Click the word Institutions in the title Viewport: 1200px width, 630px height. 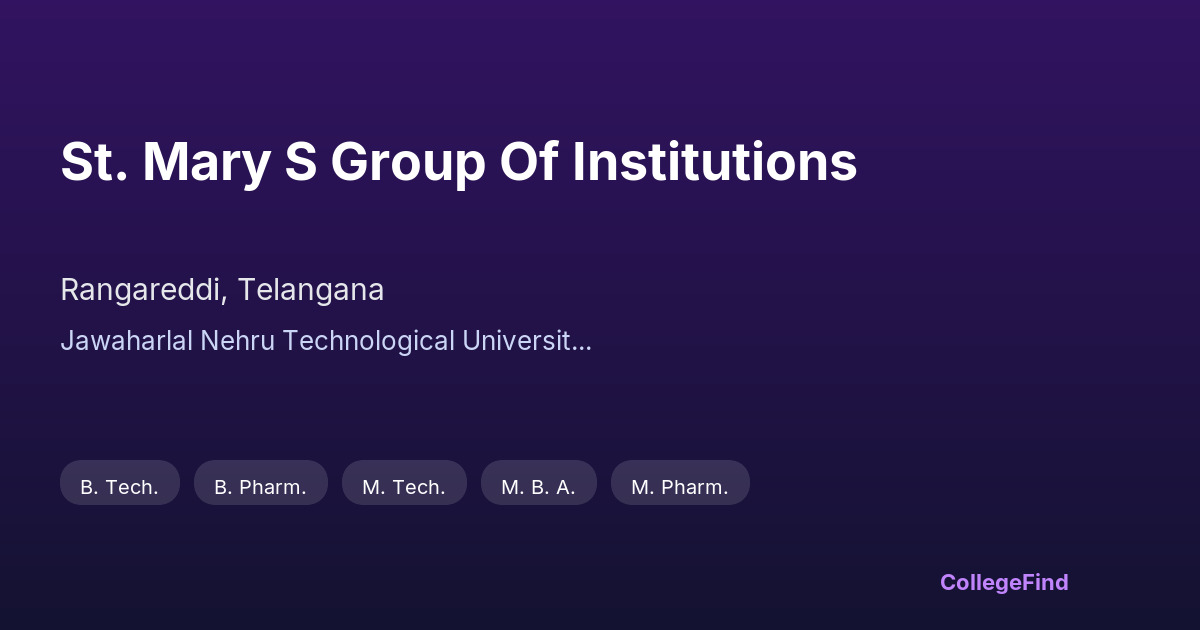tap(714, 162)
